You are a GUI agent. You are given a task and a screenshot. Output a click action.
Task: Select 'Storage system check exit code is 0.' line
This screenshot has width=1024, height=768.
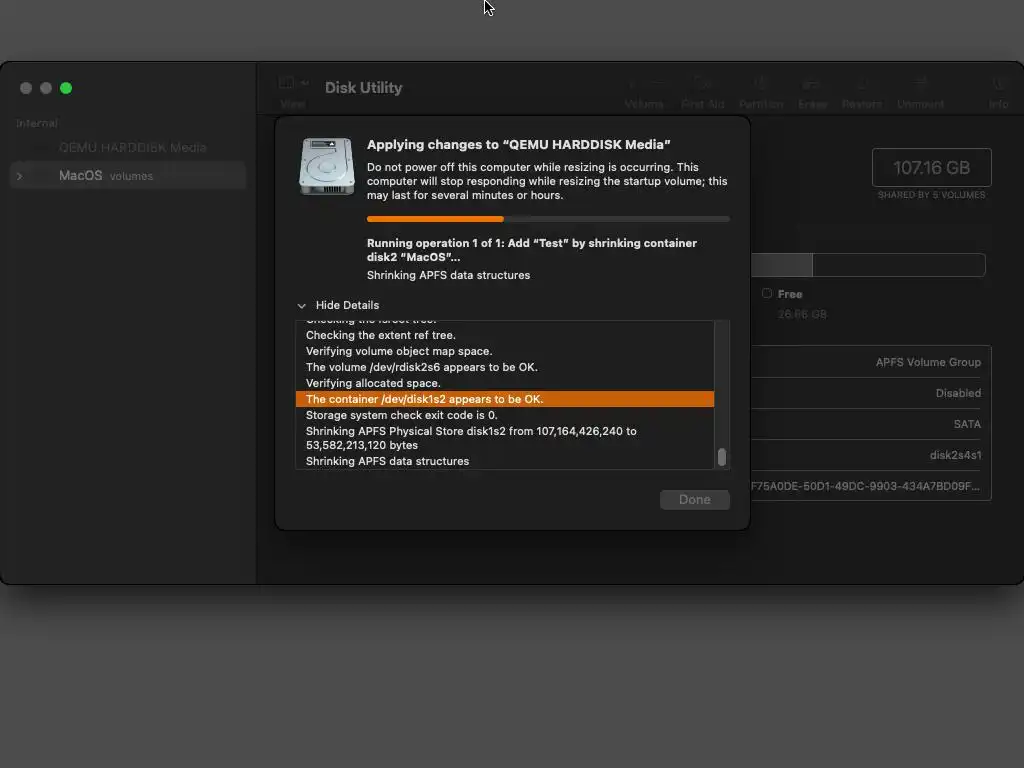pos(402,415)
